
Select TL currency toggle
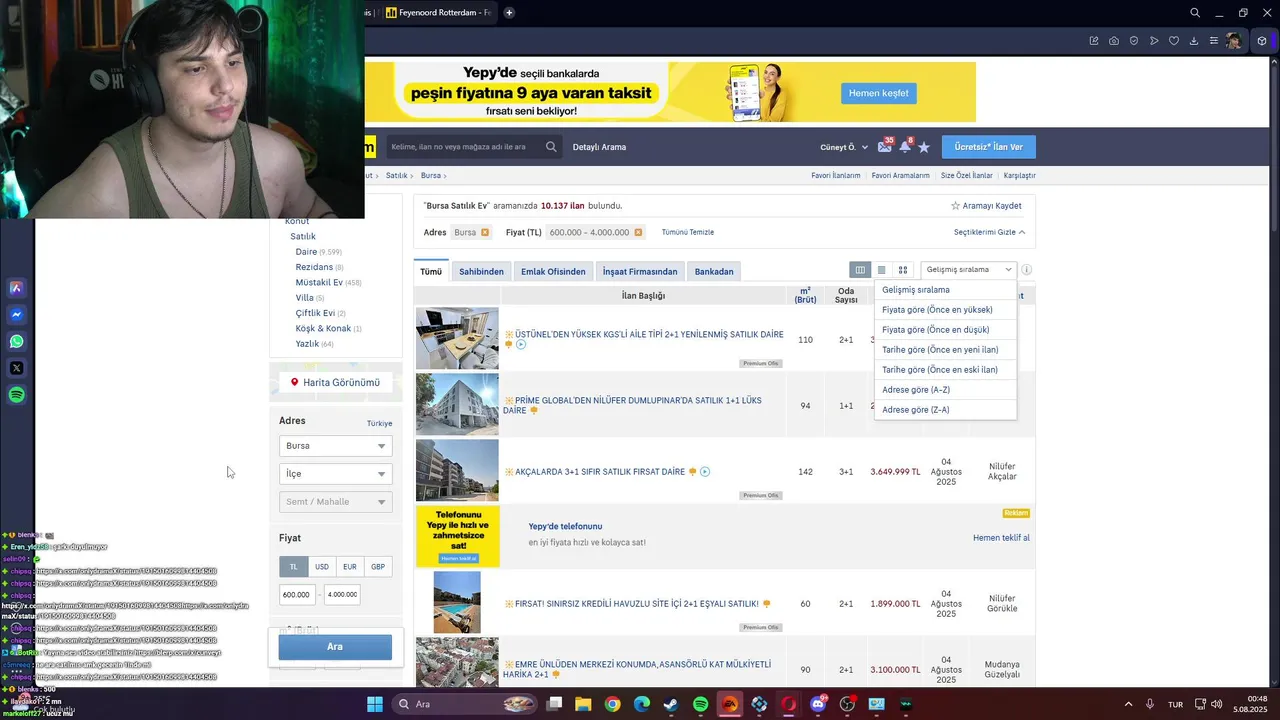294,566
